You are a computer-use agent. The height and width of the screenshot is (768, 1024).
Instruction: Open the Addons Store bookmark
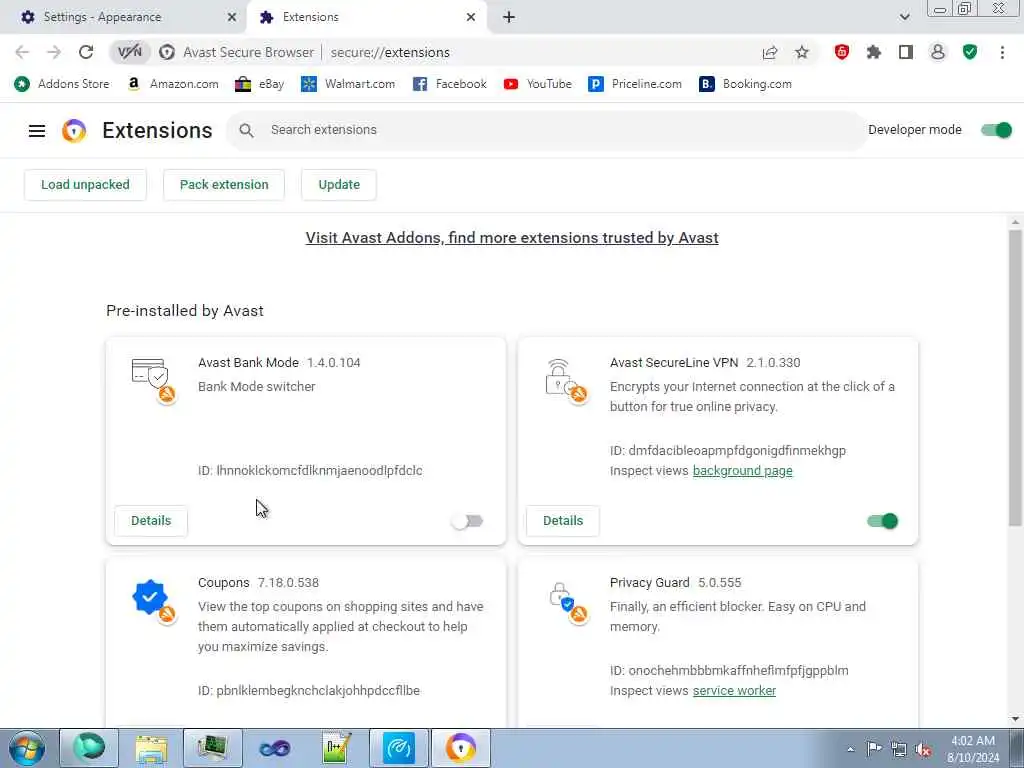pyautogui.click(x=62, y=84)
